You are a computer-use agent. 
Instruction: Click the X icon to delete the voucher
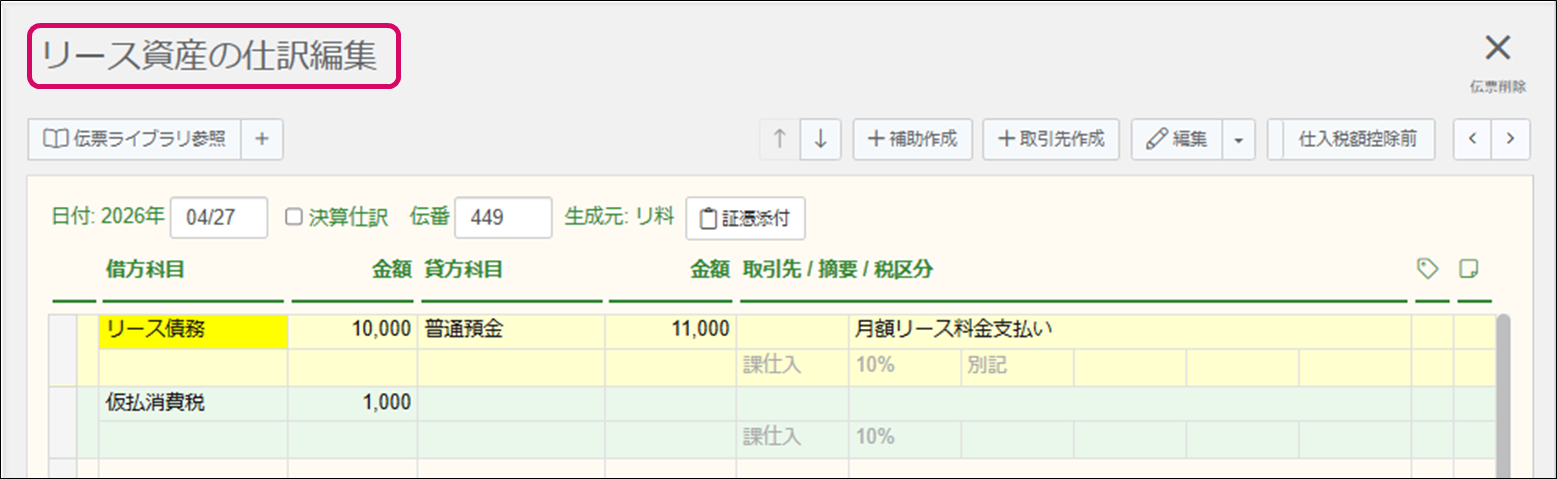pos(1497,49)
